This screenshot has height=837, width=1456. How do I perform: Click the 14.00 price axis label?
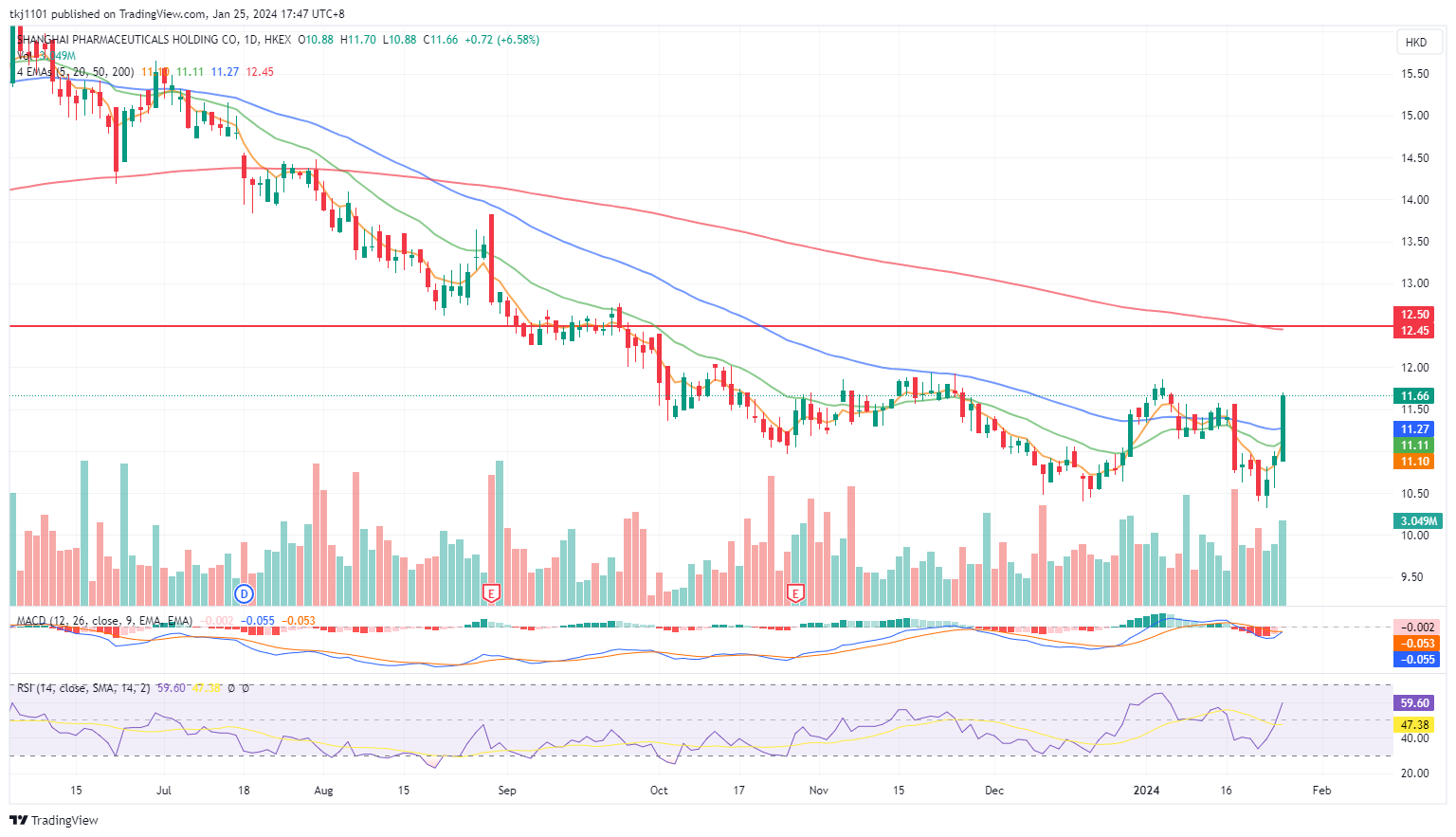(x=1415, y=200)
